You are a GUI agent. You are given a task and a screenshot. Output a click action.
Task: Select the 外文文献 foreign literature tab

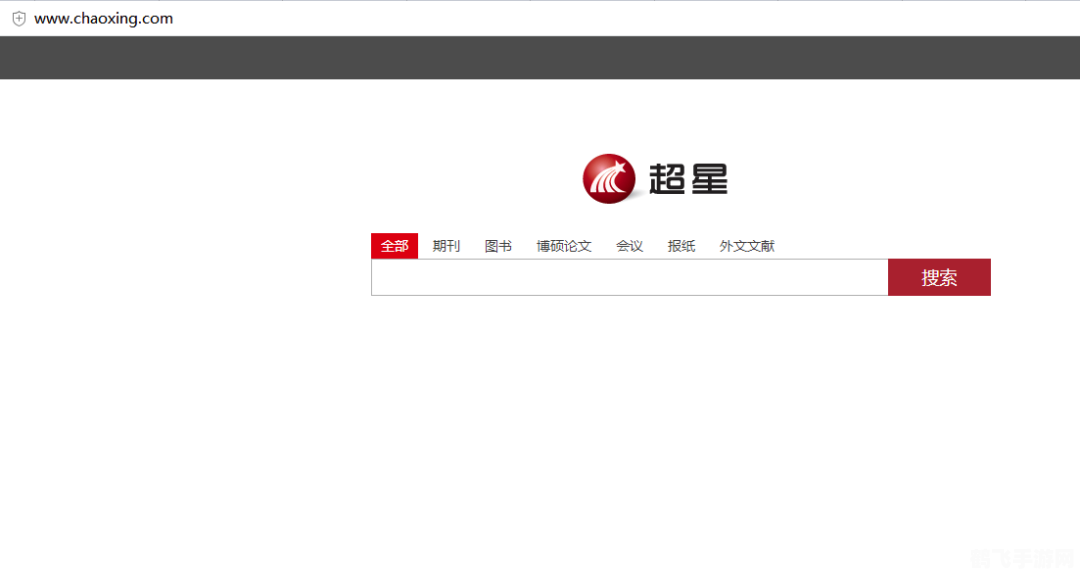coord(747,245)
